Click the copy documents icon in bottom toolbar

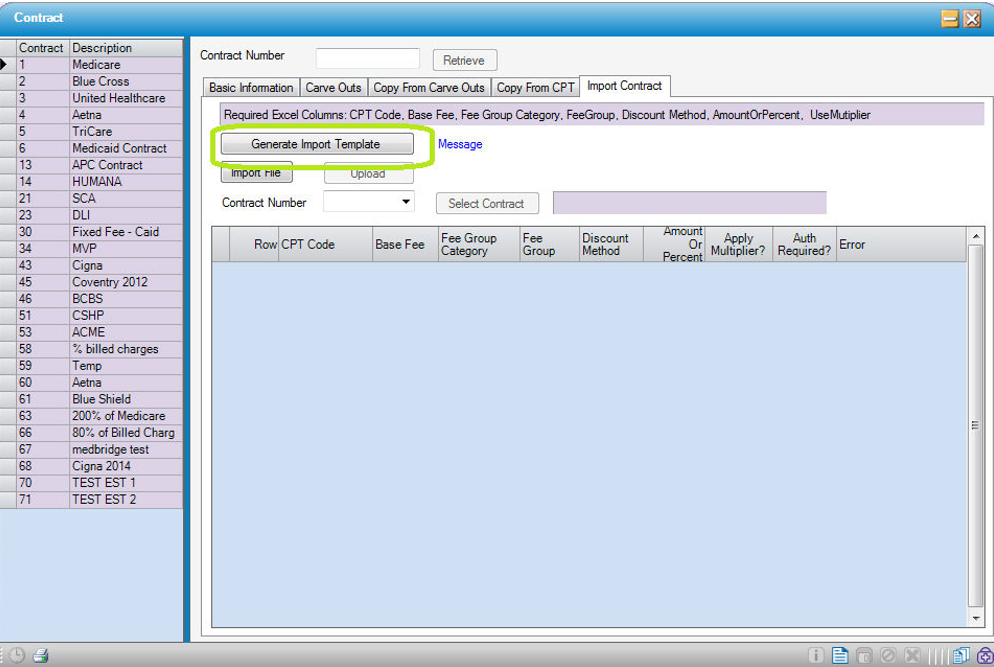point(960,656)
